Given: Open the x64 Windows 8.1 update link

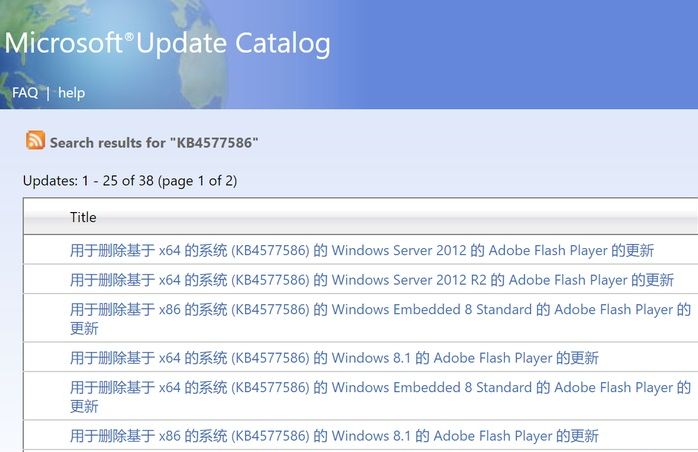Looking at the screenshot, I should 334,357.
